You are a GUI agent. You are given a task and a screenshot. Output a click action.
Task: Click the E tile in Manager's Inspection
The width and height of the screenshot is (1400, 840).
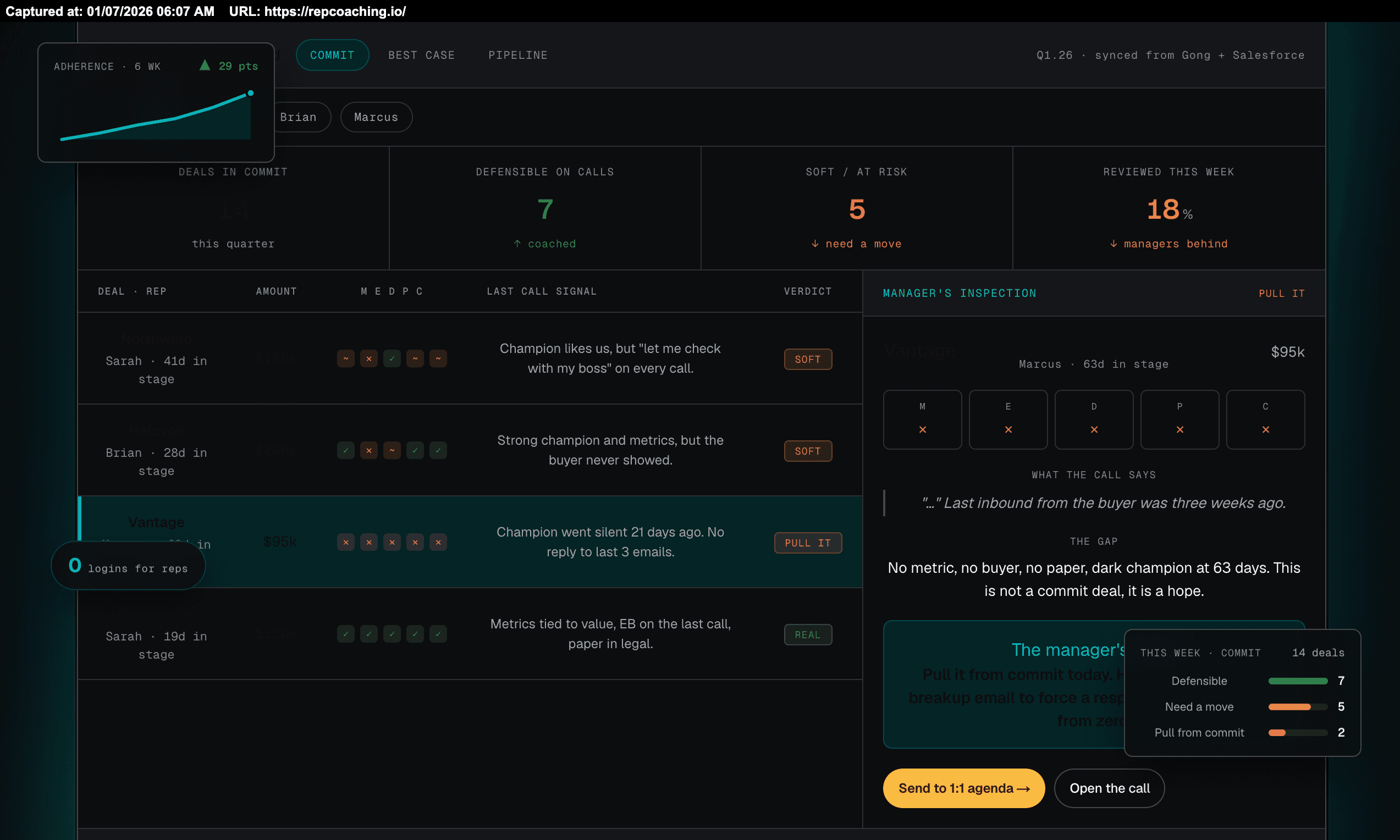point(1008,419)
